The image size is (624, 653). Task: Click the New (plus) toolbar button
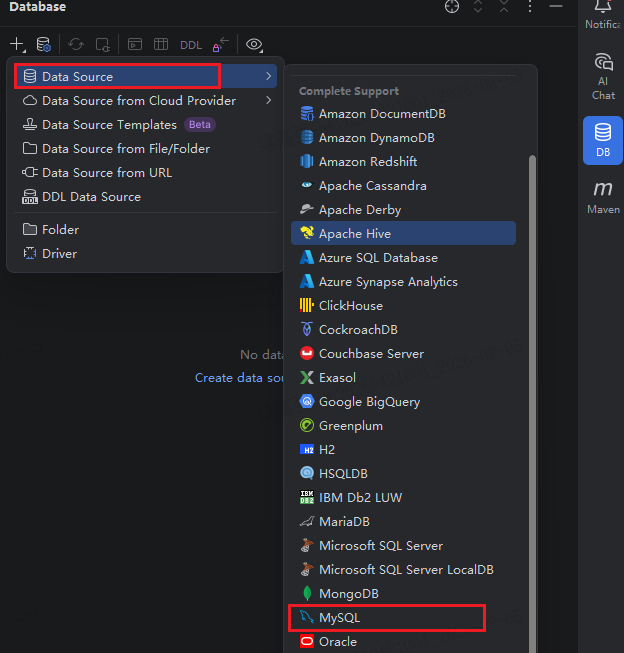(17, 44)
